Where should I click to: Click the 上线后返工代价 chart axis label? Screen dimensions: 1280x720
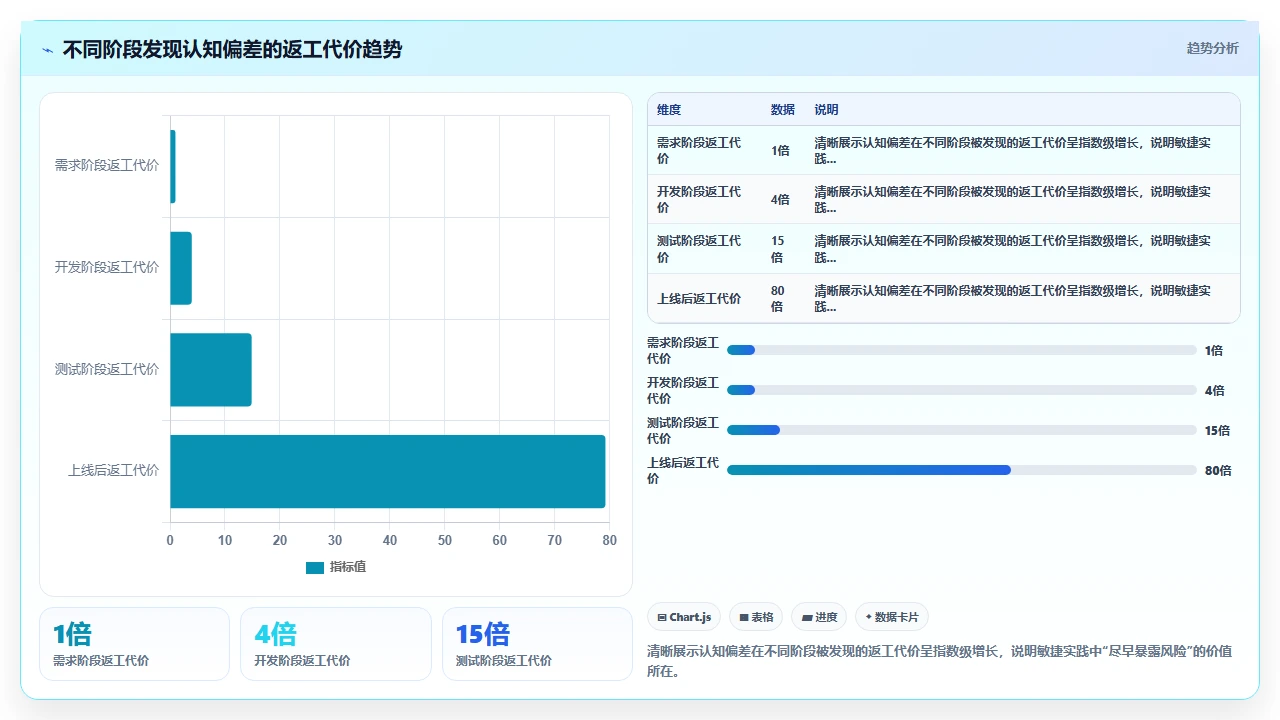(x=113, y=471)
